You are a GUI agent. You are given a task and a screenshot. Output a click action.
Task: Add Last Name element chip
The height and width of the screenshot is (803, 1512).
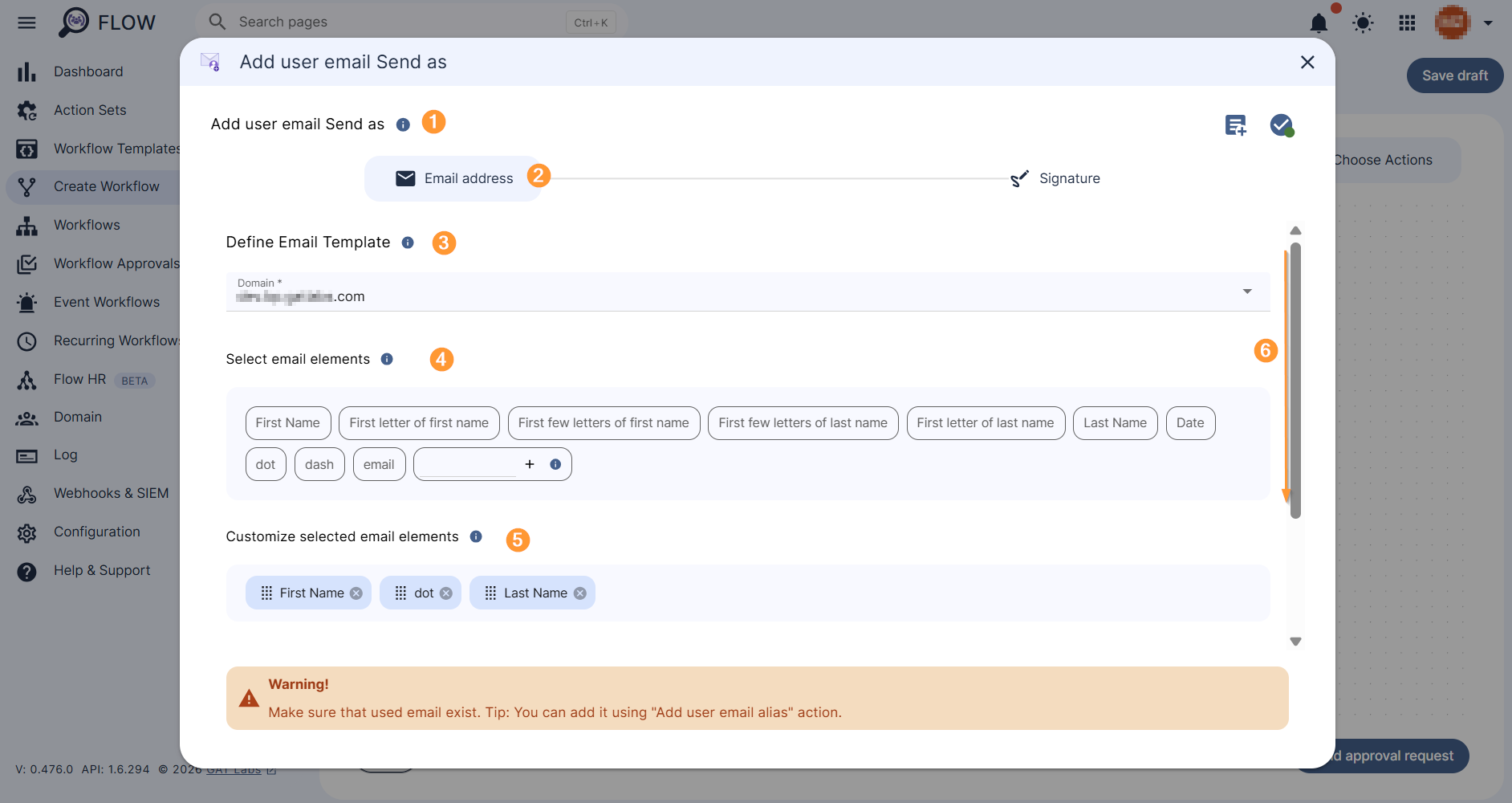coord(1115,423)
